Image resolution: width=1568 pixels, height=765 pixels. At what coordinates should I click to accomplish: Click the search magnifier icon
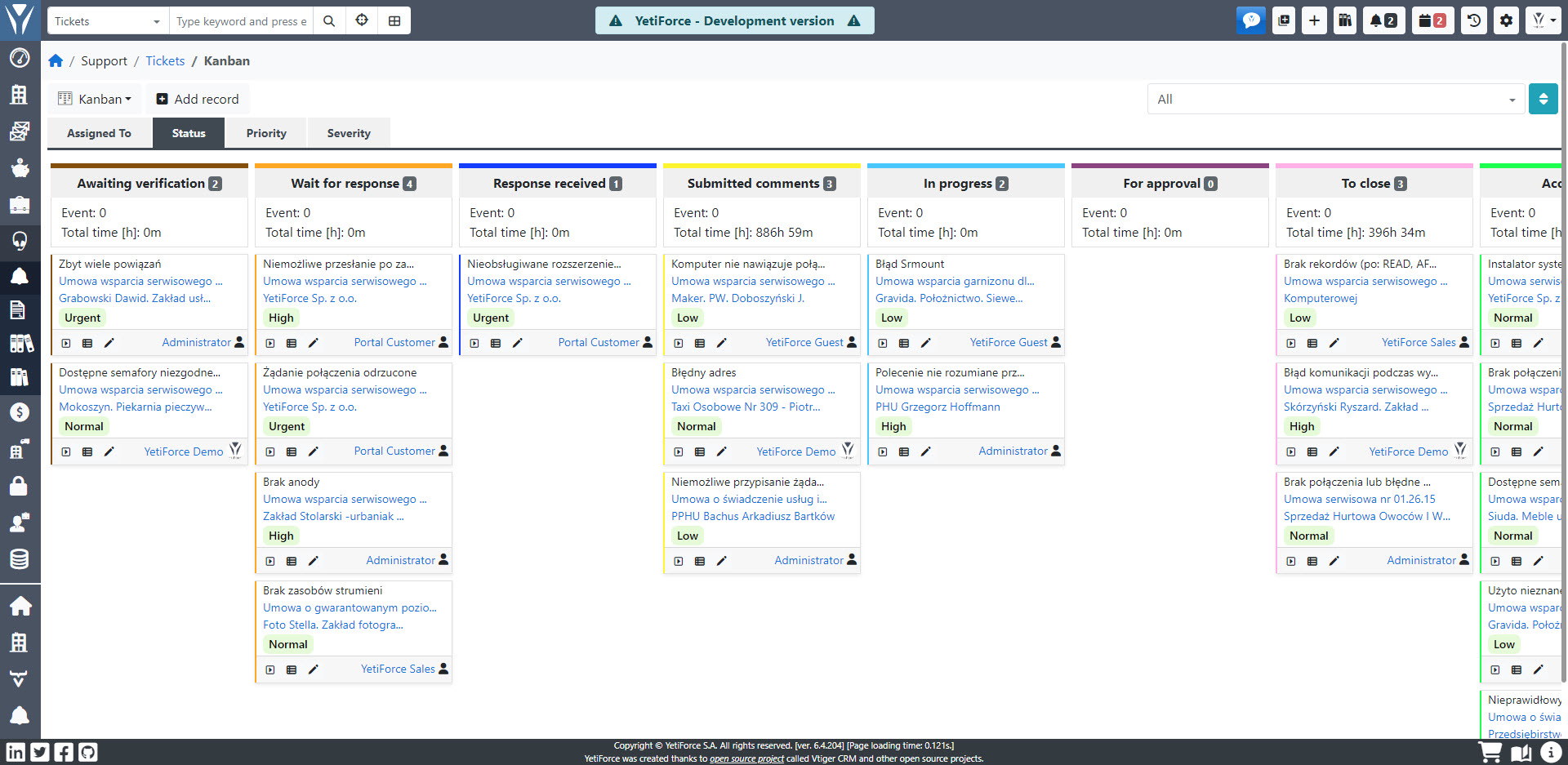[329, 21]
